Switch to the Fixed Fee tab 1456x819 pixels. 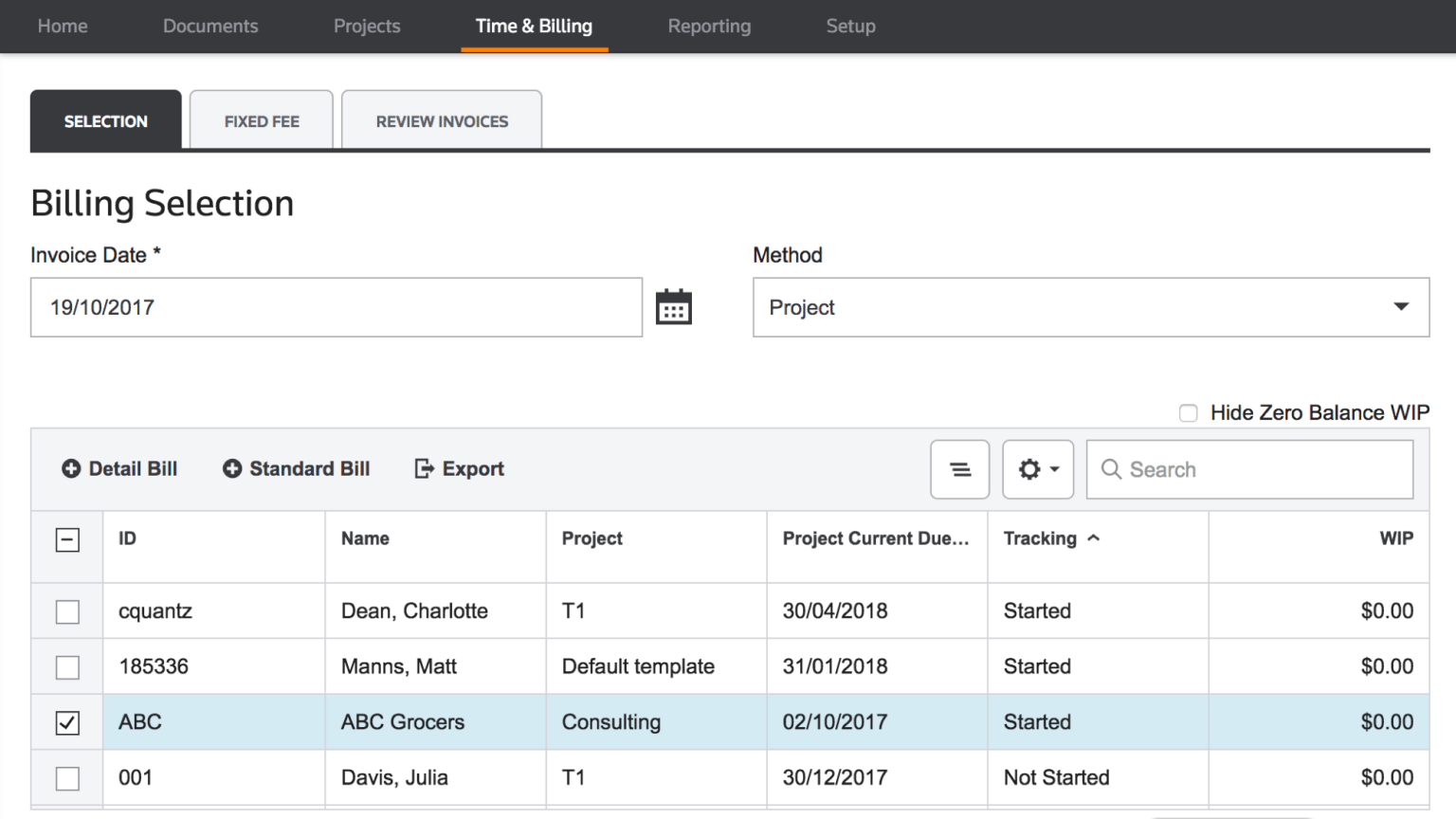pos(261,120)
